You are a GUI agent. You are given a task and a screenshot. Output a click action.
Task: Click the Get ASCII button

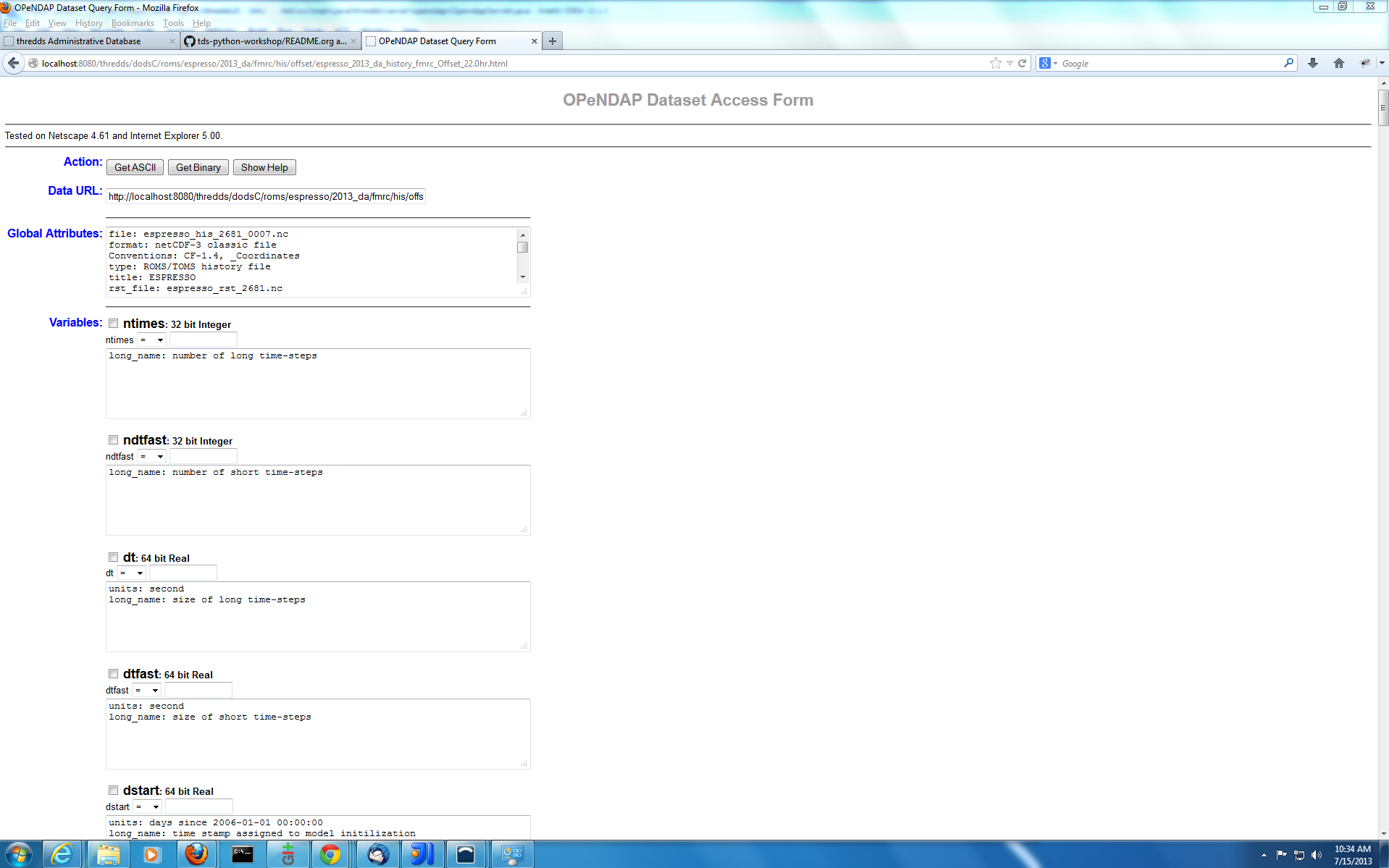(135, 168)
